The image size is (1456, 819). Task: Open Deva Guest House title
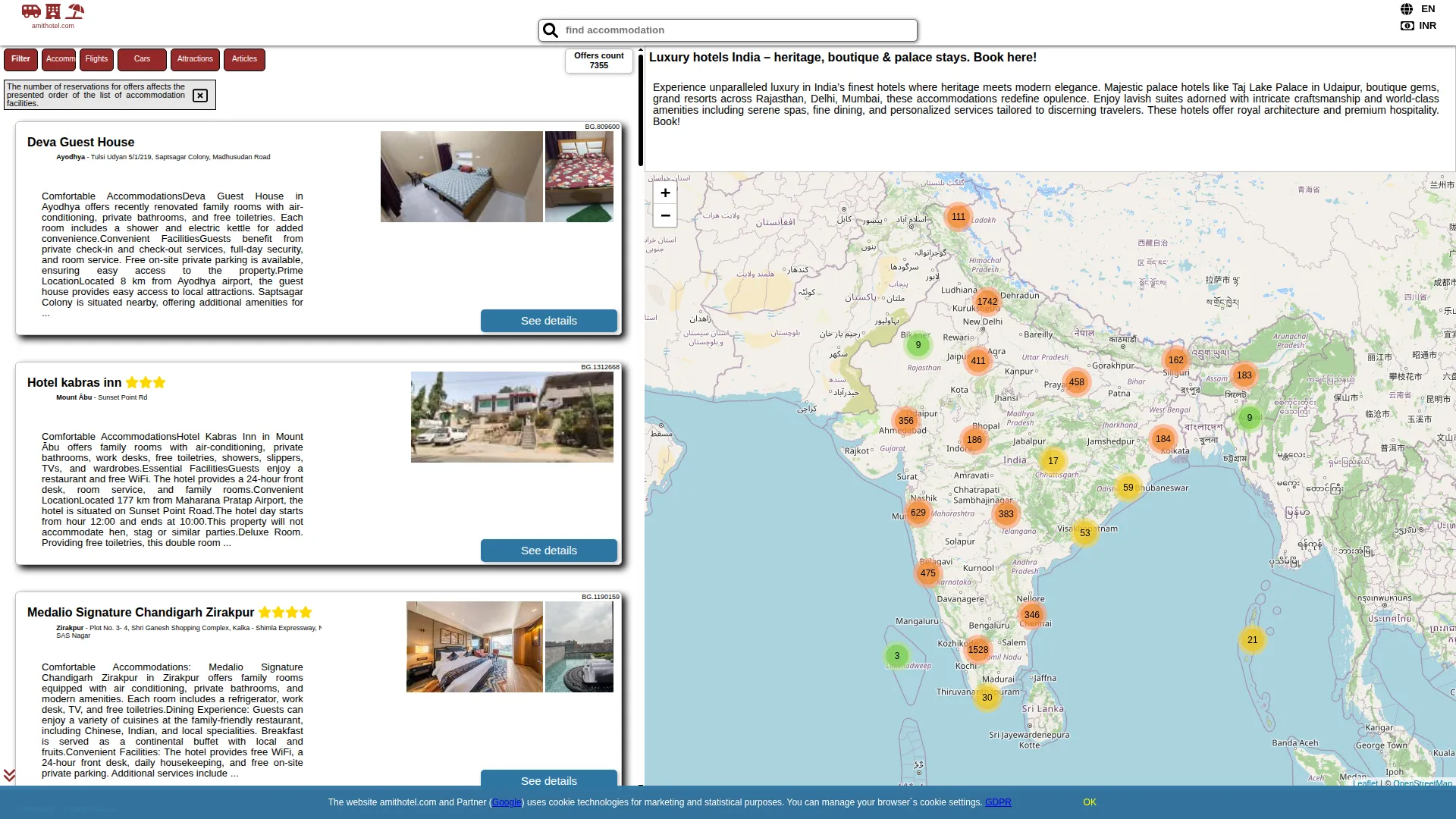(80, 143)
